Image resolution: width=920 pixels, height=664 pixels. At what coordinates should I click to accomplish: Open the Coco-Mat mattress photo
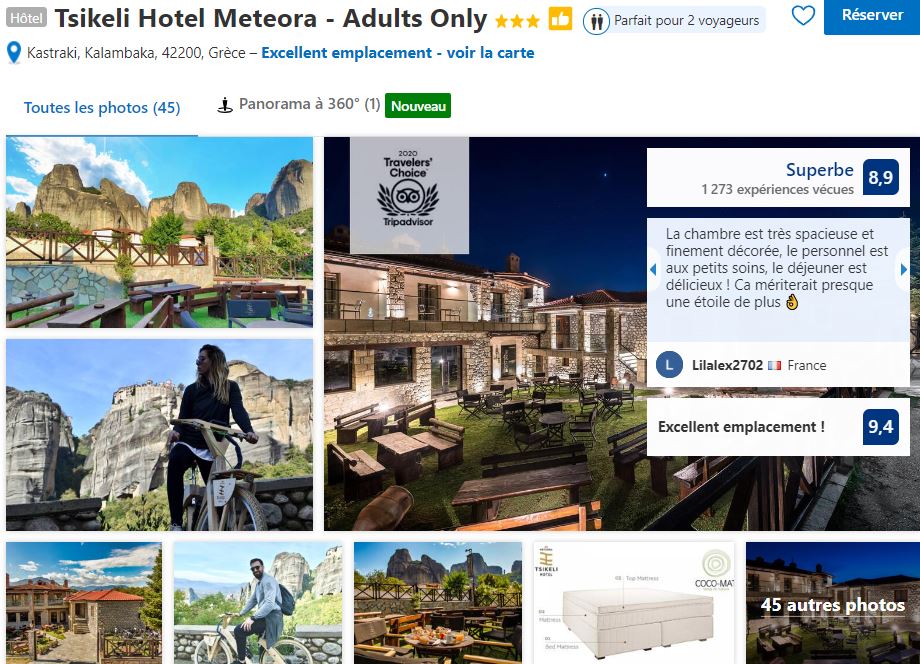click(634, 603)
